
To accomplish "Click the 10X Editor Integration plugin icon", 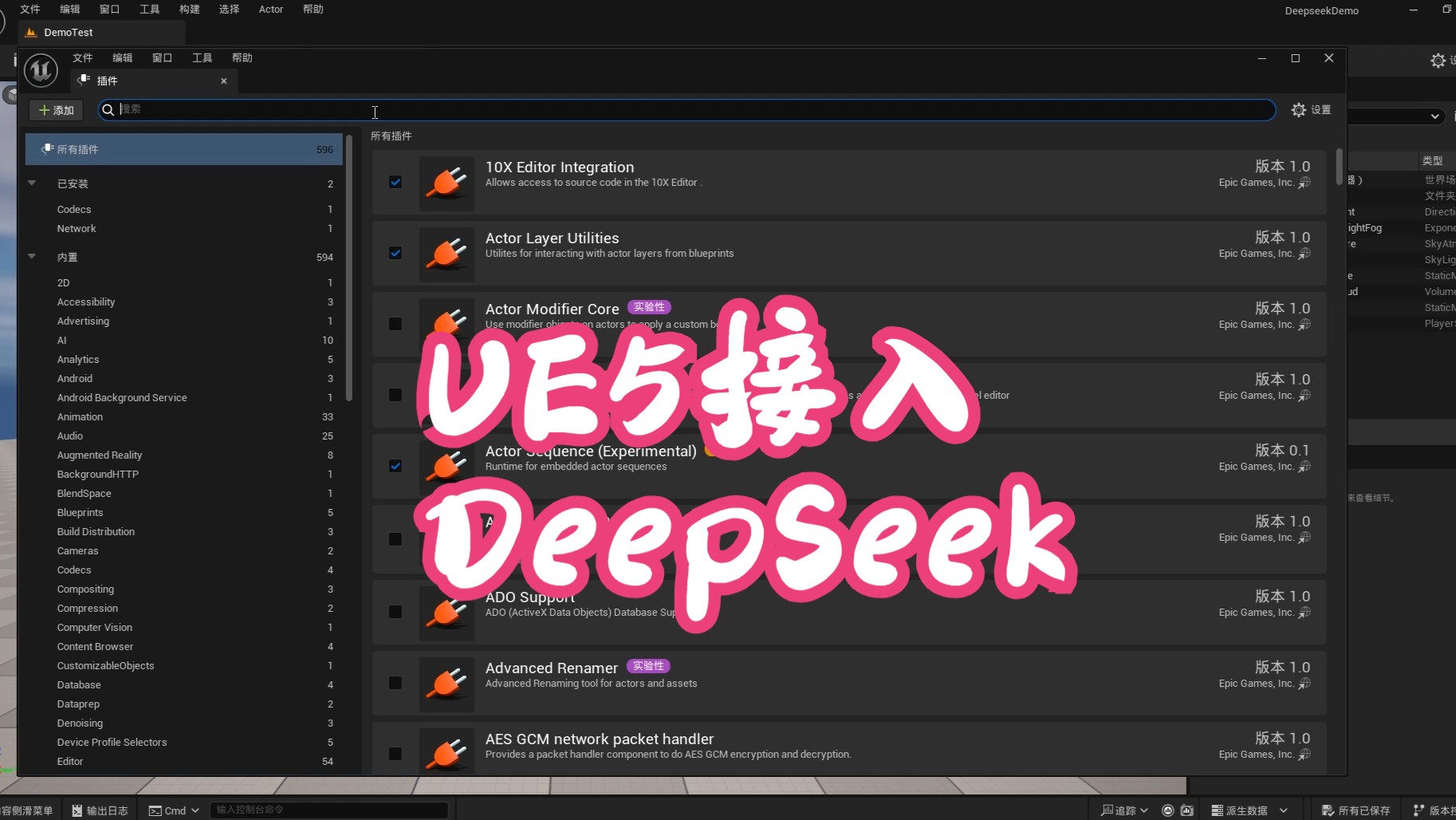I will pyautogui.click(x=446, y=183).
